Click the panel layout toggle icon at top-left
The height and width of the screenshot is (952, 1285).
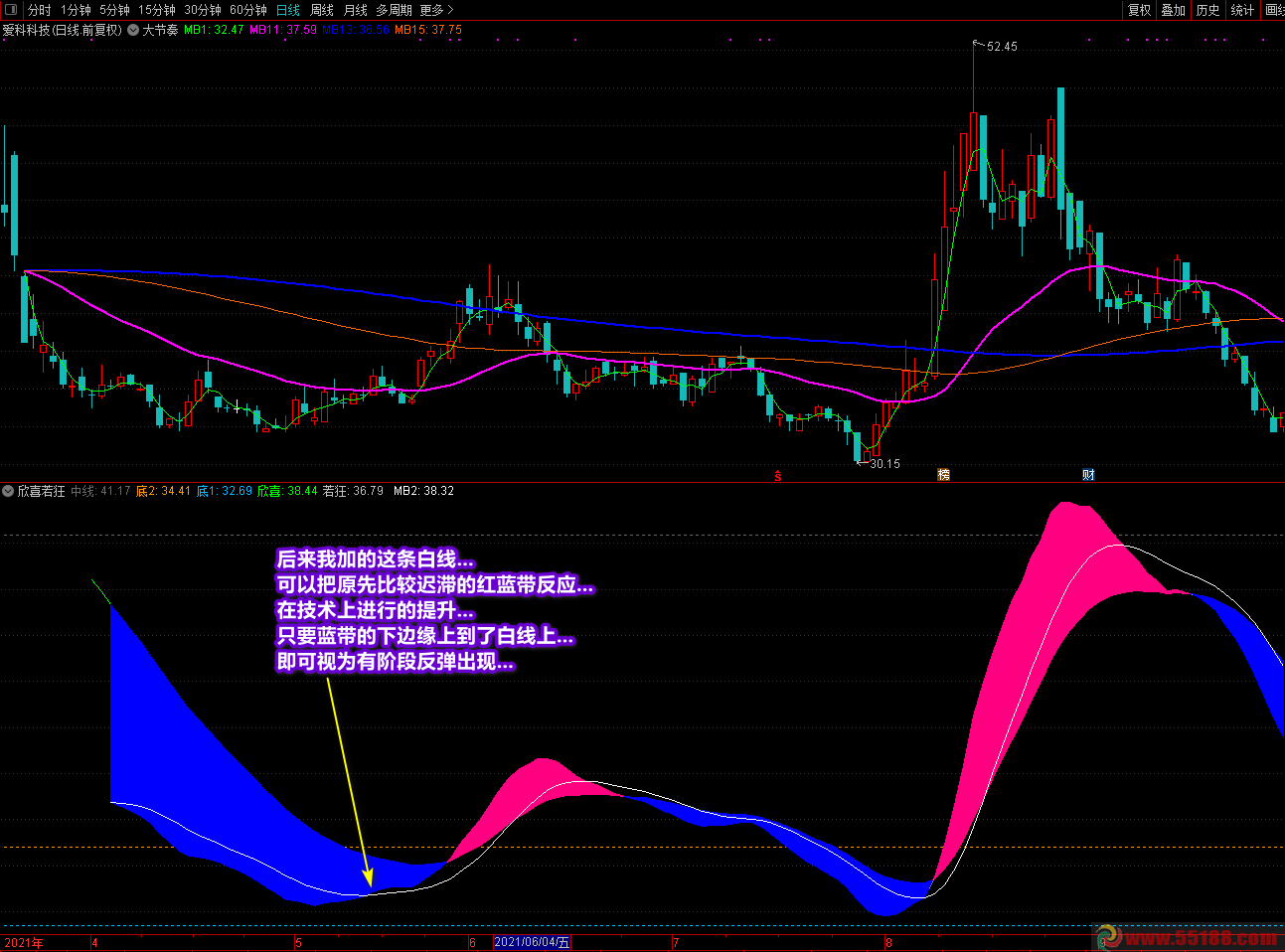coord(11,10)
